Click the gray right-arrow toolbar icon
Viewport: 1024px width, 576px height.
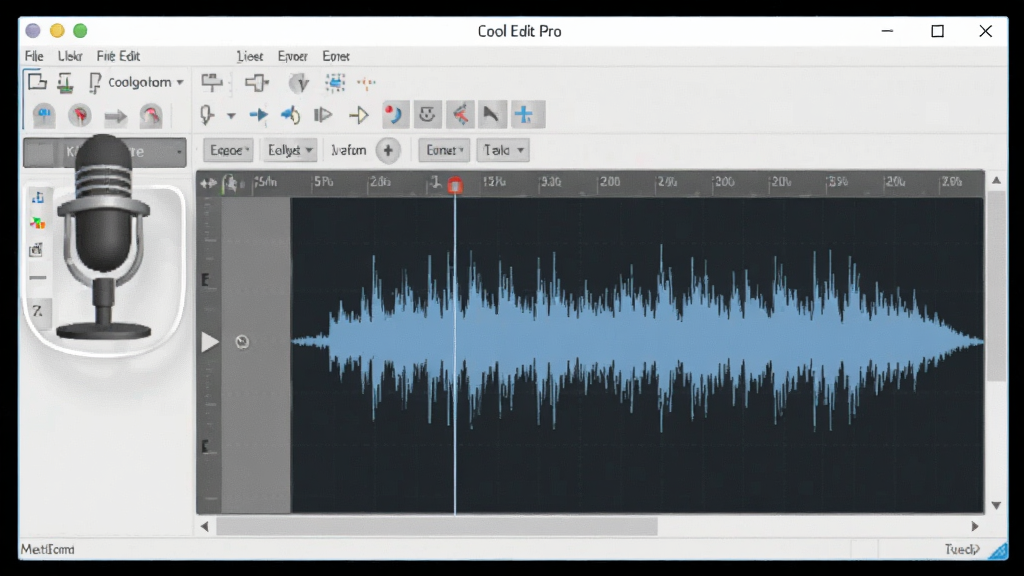coord(116,117)
